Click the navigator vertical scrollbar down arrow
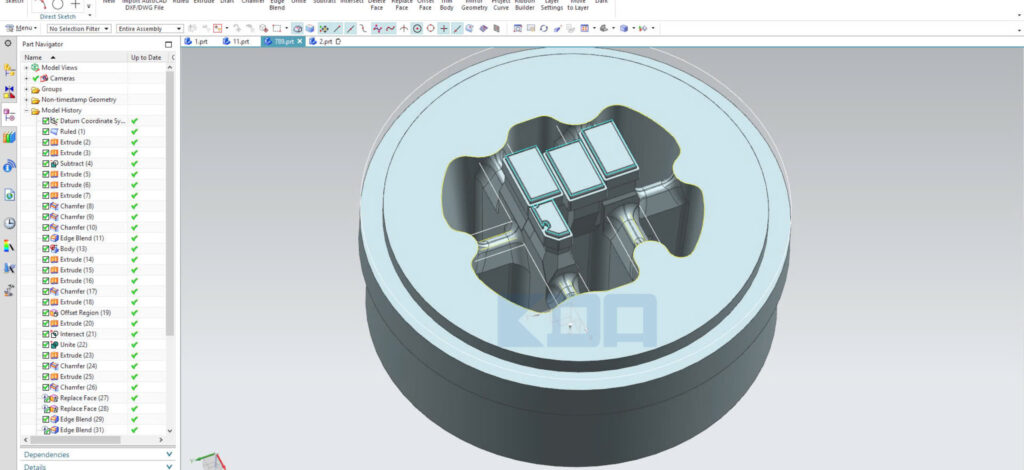The width and height of the screenshot is (1024, 470). pos(170,431)
